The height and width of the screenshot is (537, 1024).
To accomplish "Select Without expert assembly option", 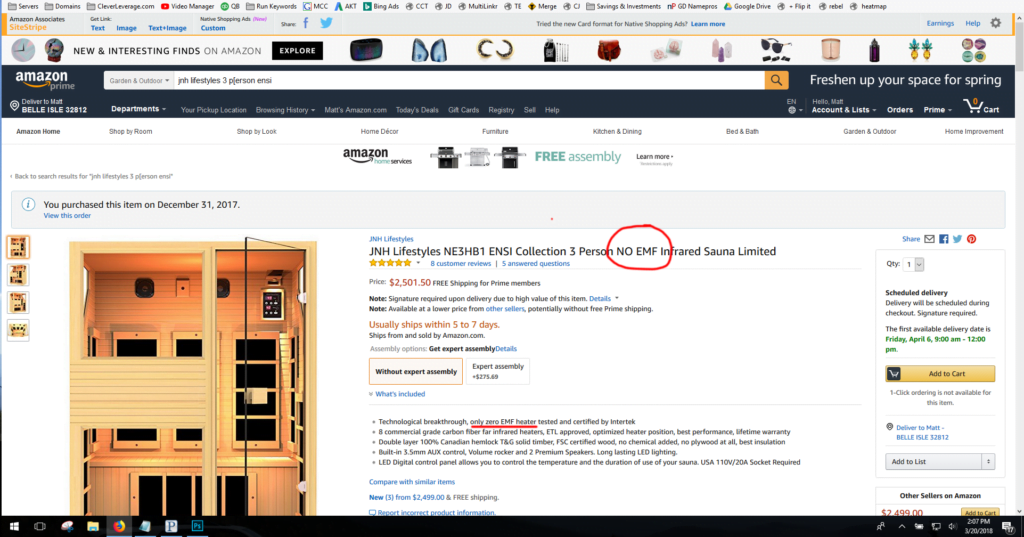I will 415,371.
